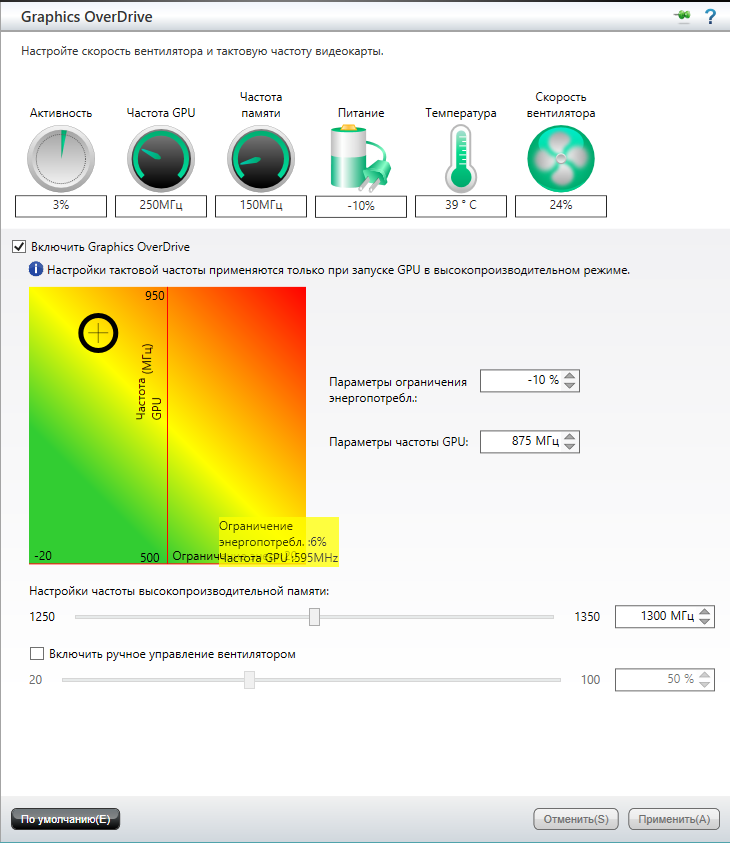This screenshot has width=730, height=843.
Task: Click the 875 МГц GPU frequency field
Action: (x=529, y=441)
